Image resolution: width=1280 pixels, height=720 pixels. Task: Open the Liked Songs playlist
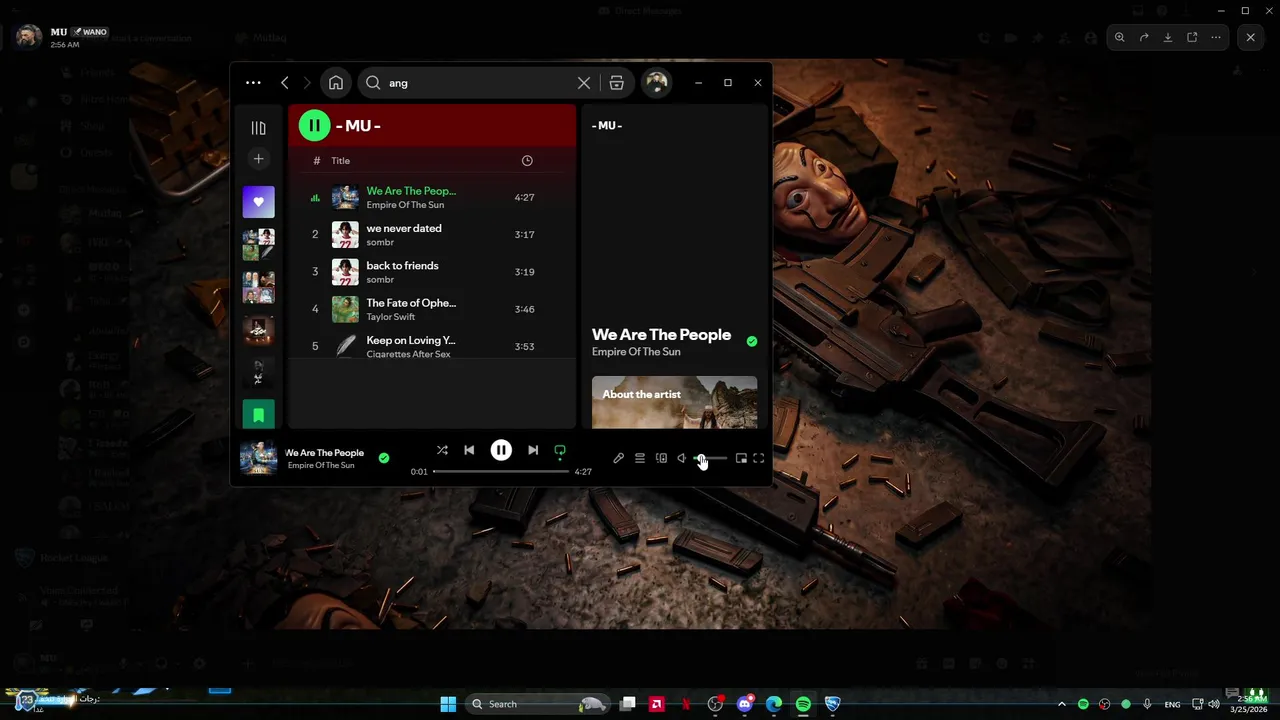(x=258, y=202)
